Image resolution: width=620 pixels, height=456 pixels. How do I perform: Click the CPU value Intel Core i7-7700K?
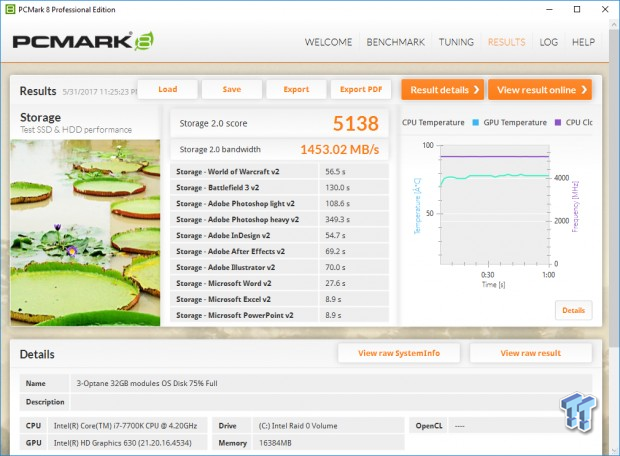pyautogui.click(x=127, y=426)
